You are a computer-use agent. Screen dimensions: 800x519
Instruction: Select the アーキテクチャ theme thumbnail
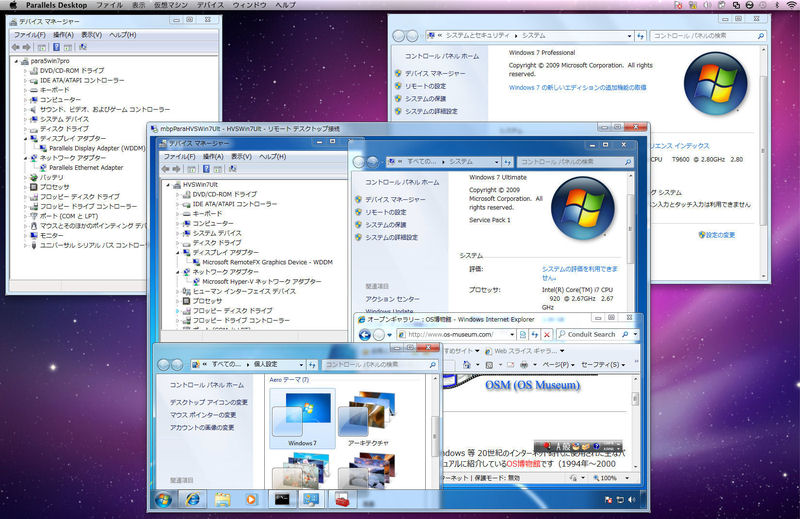(x=367, y=418)
